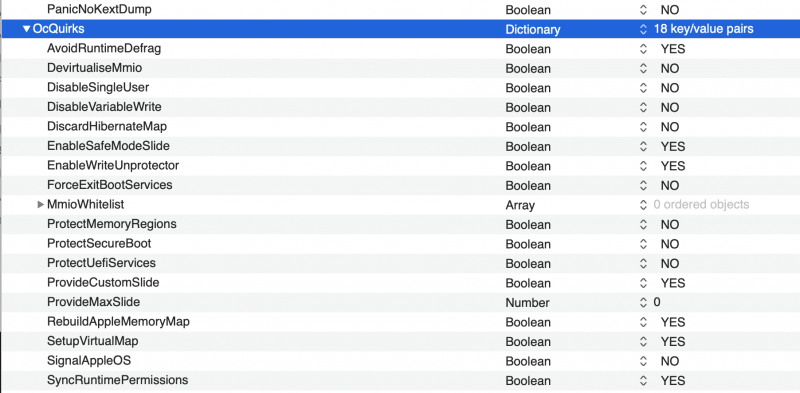Select the SetupVirtualMap key
This screenshot has width=800, height=393.
coord(92,341)
